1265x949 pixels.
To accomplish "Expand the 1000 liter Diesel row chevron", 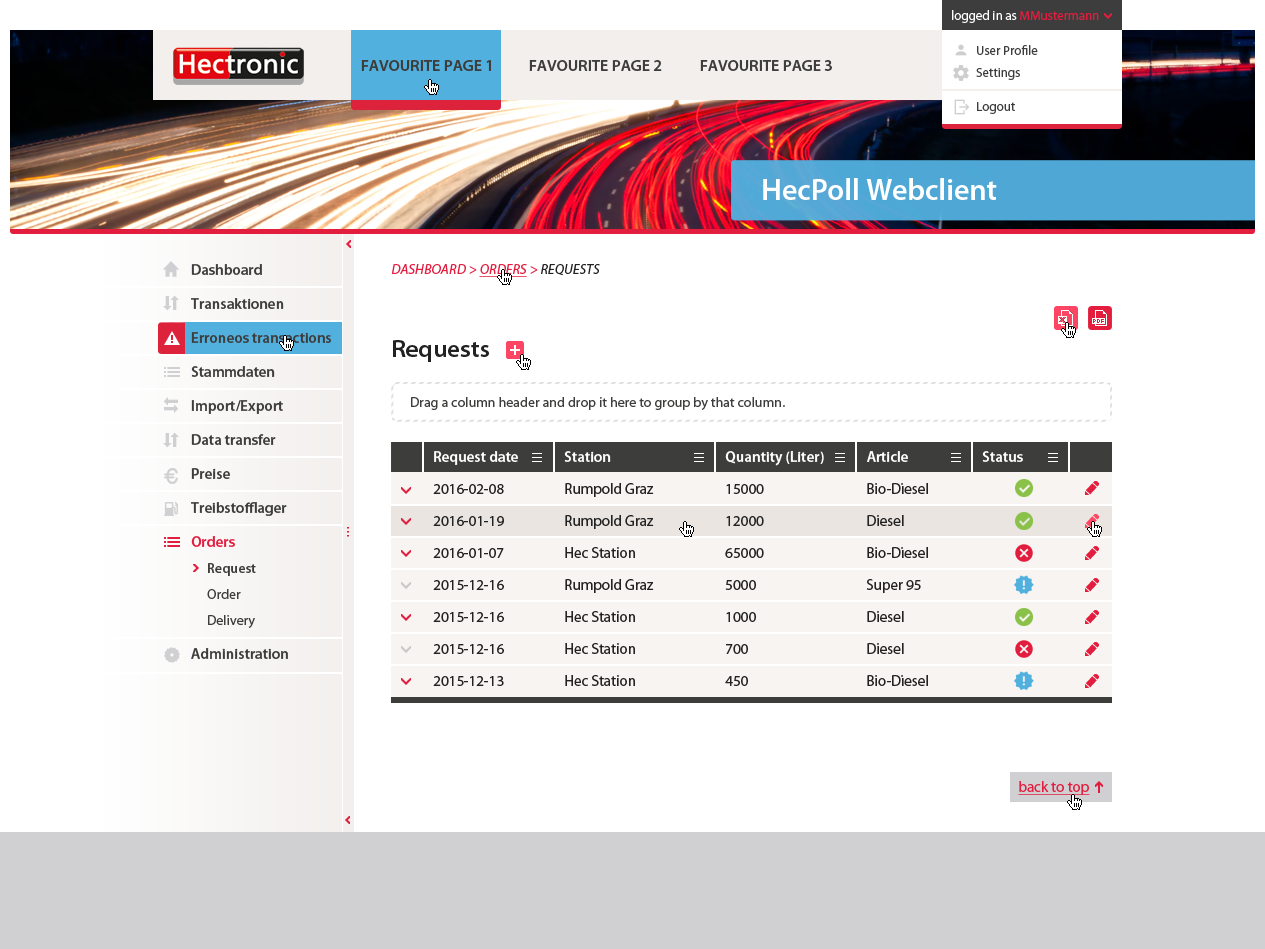I will coord(406,618).
